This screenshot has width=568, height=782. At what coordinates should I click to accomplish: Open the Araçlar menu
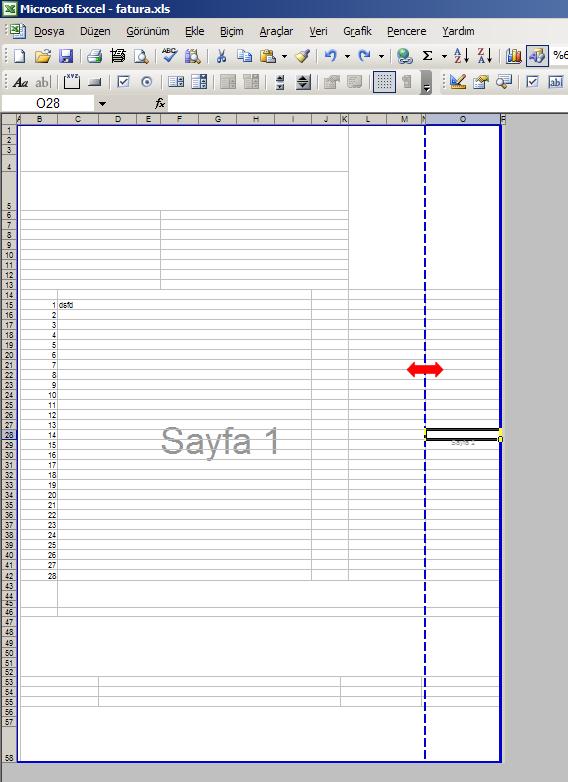276,31
